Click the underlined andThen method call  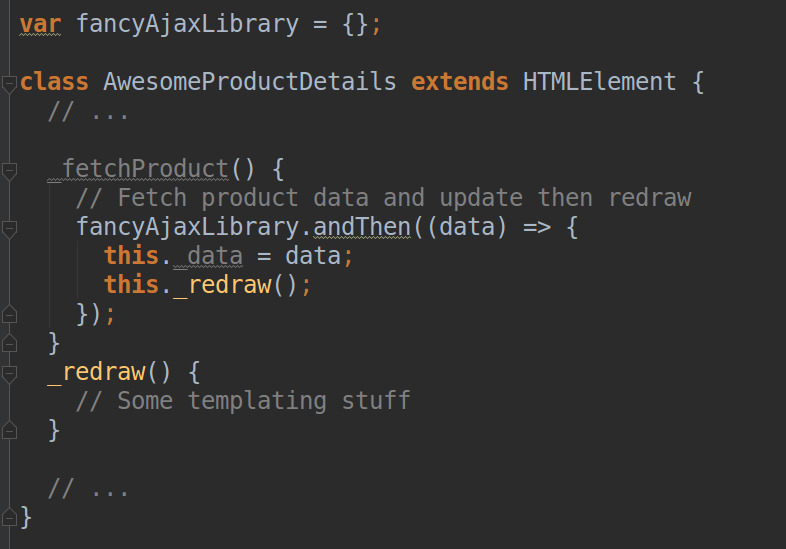362,227
